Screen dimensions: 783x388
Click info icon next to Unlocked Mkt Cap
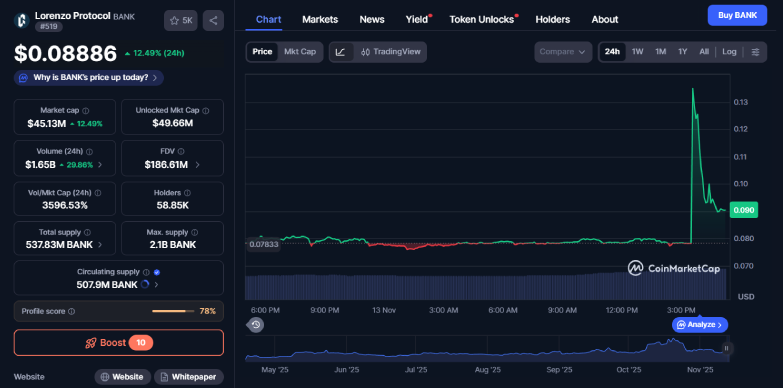pos(206,110)
